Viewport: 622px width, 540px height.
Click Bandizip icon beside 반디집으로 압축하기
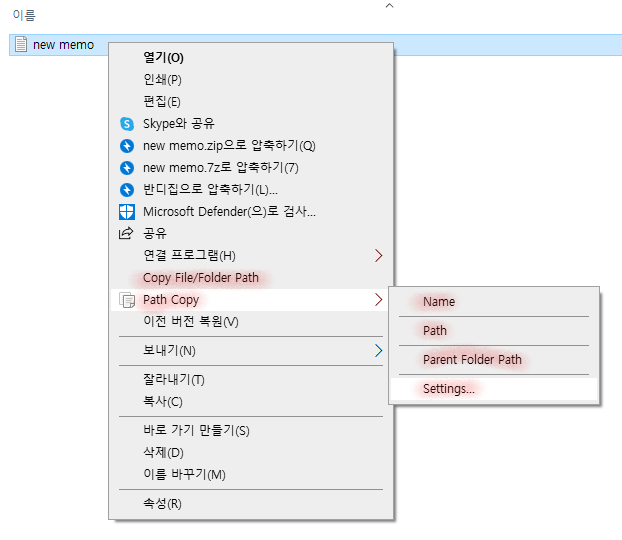127,190
